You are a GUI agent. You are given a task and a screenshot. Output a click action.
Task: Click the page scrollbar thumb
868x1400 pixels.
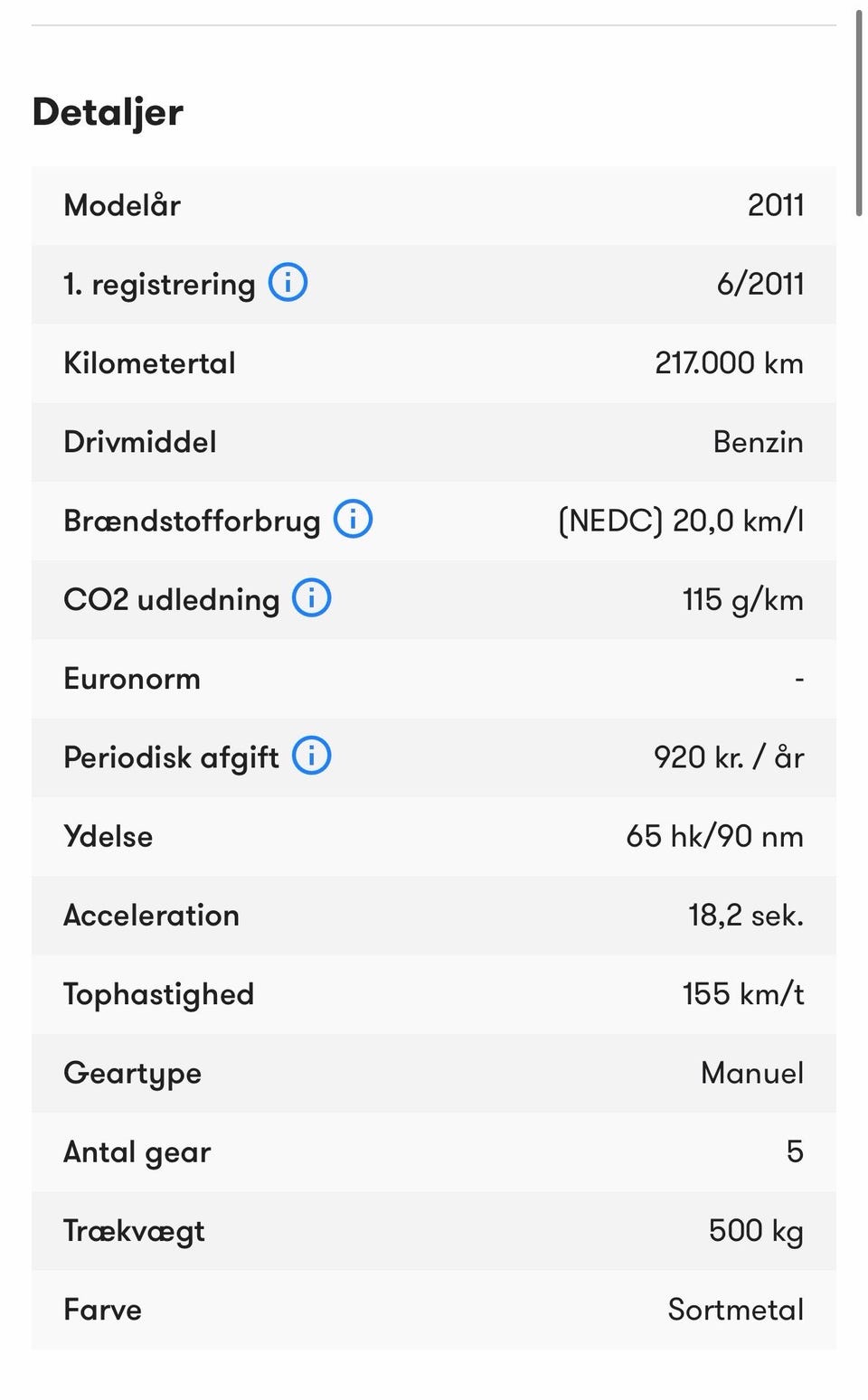tap(859, 113)
